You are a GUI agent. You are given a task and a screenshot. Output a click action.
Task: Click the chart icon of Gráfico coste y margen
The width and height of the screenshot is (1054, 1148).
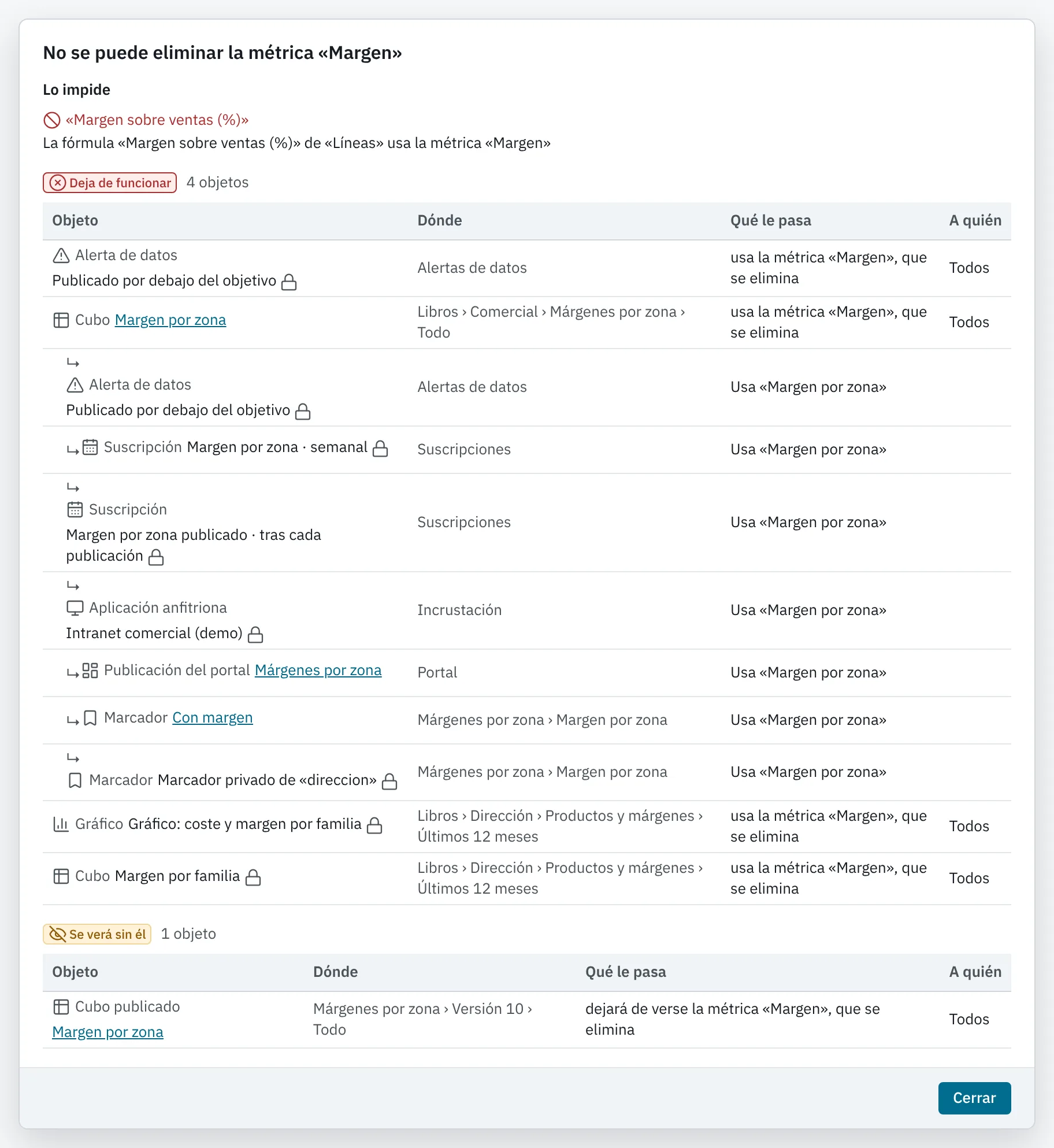(x=61, y=824)
